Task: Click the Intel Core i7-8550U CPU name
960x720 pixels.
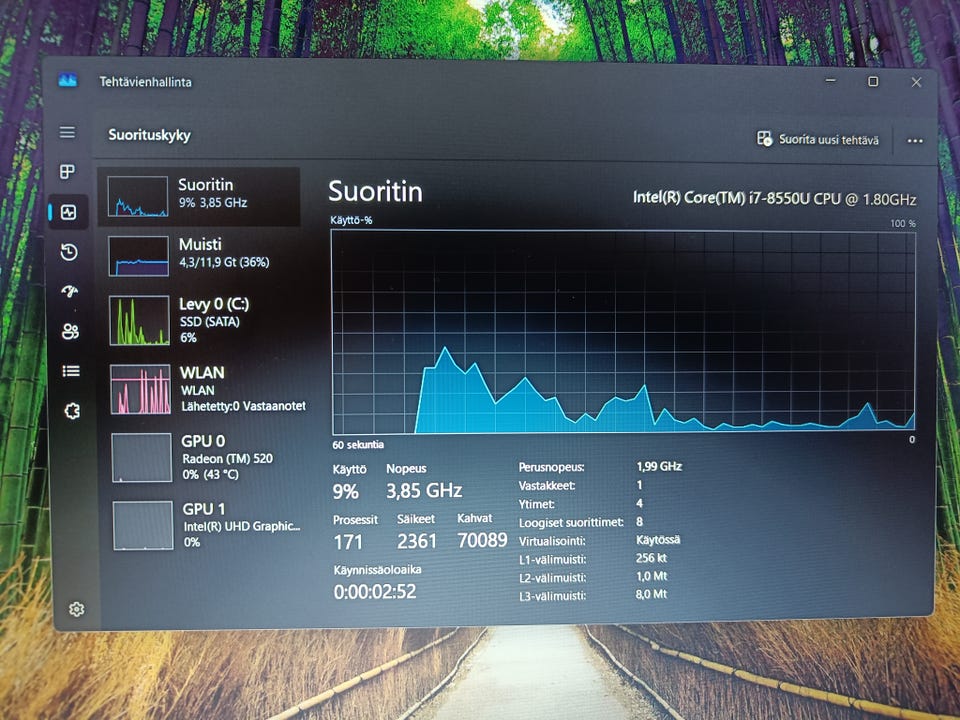Action: tap(774, 198)
